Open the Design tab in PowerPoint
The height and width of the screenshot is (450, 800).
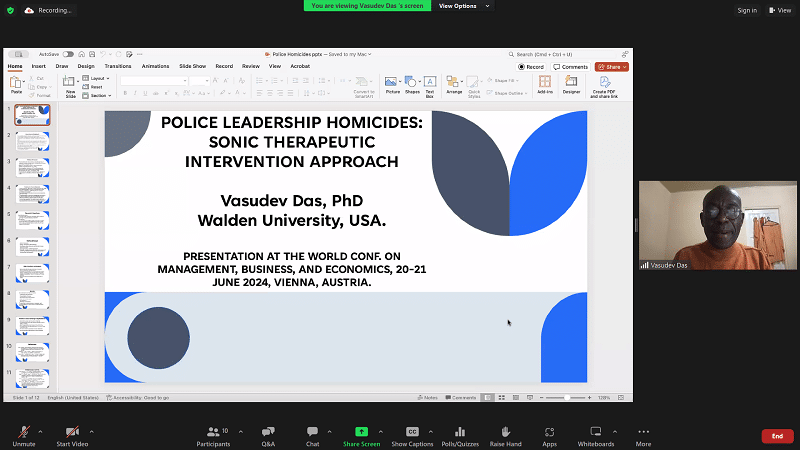tap(86, 66)
